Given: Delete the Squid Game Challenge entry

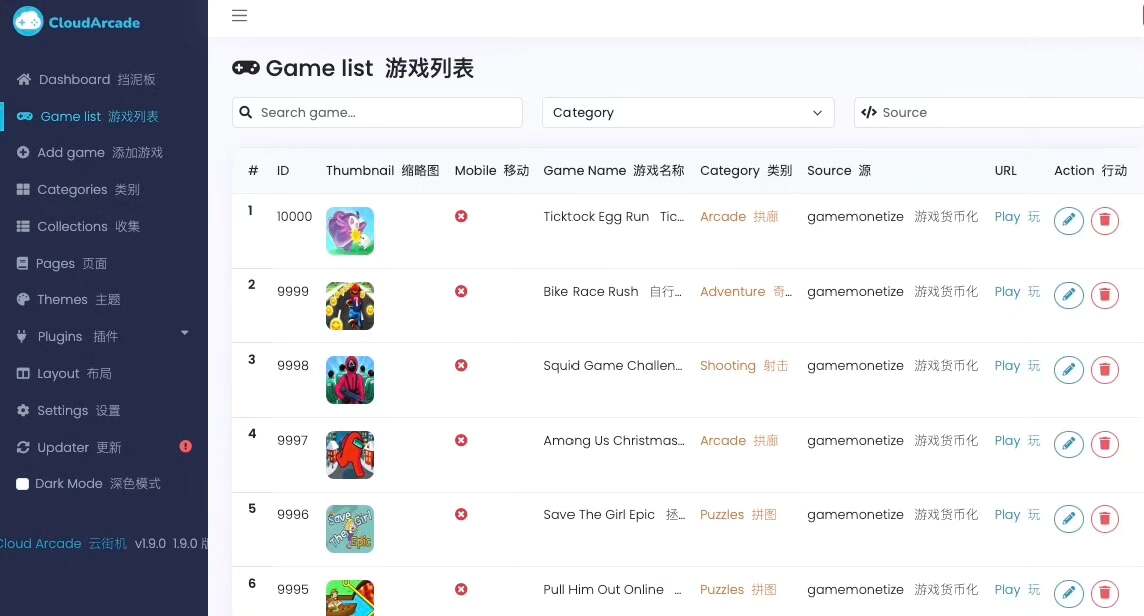Looking at the screenshot, I should coord(1105,369).
